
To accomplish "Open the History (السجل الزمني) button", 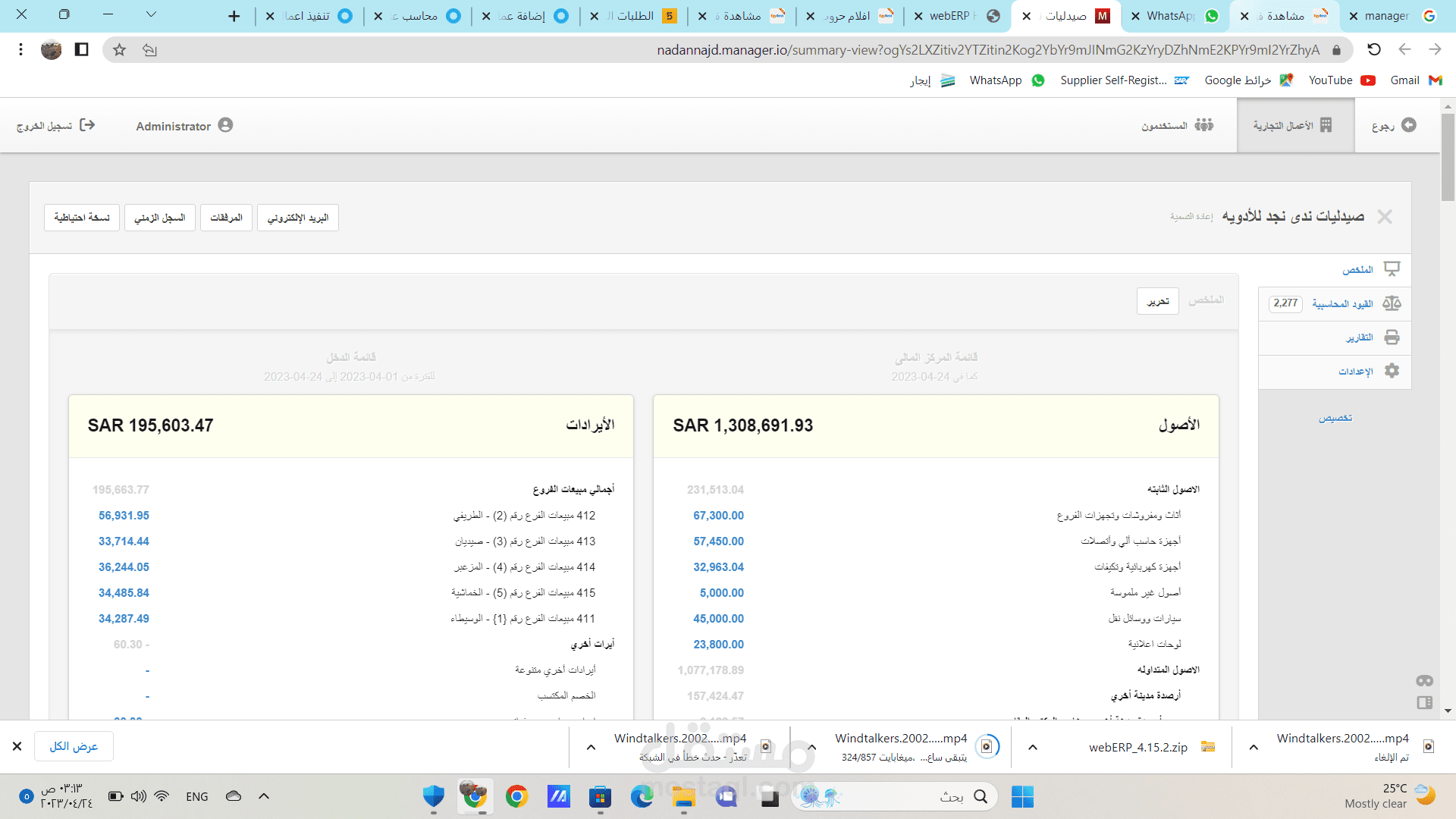I will coord(160,218).
